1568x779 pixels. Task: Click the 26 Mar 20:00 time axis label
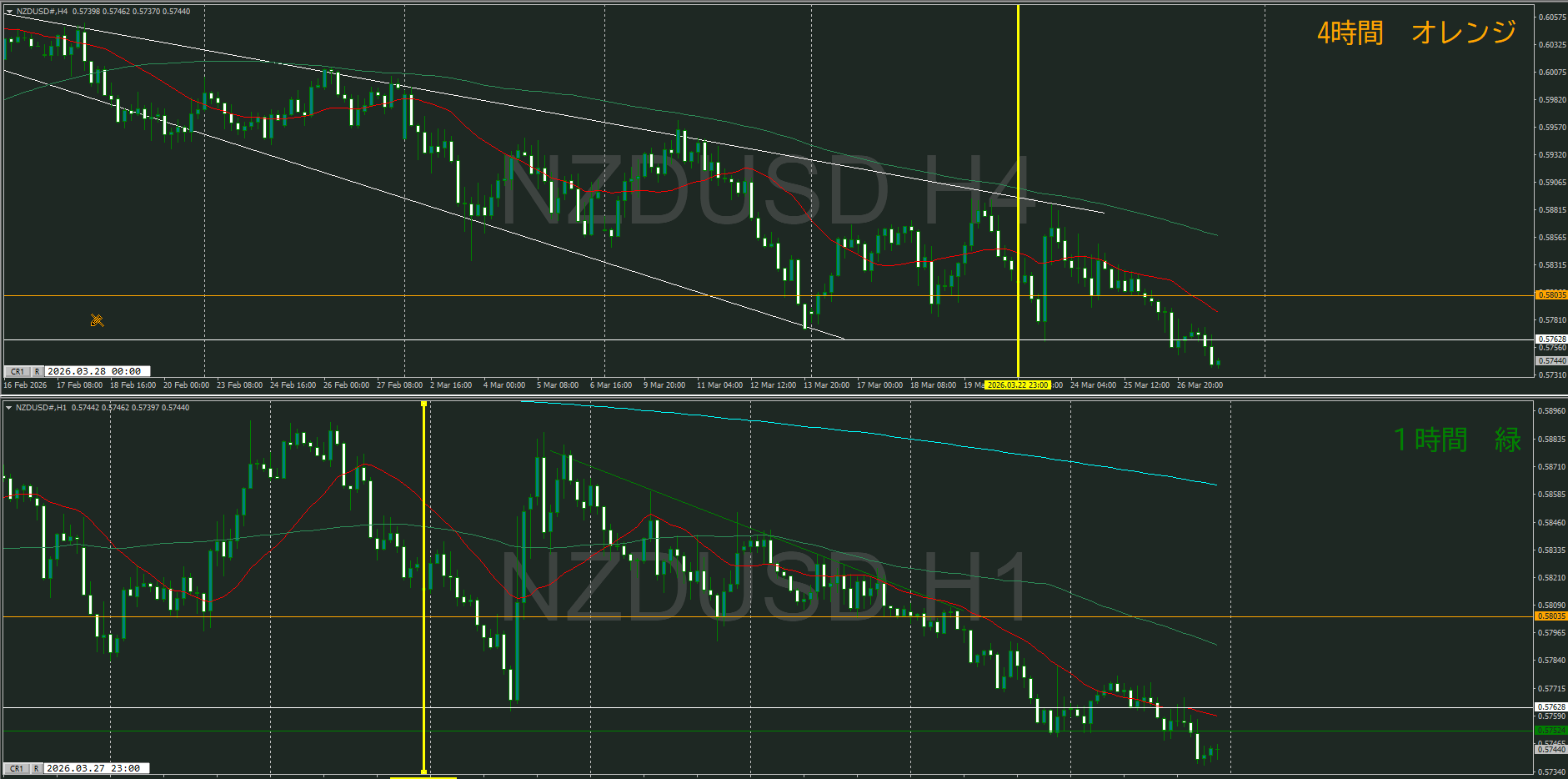(1199, 385)
